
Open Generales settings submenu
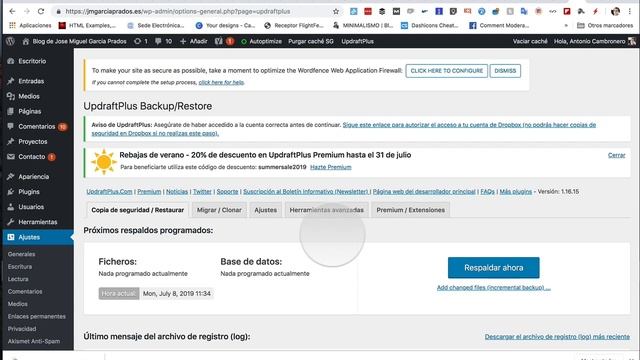tap(21, 254)
